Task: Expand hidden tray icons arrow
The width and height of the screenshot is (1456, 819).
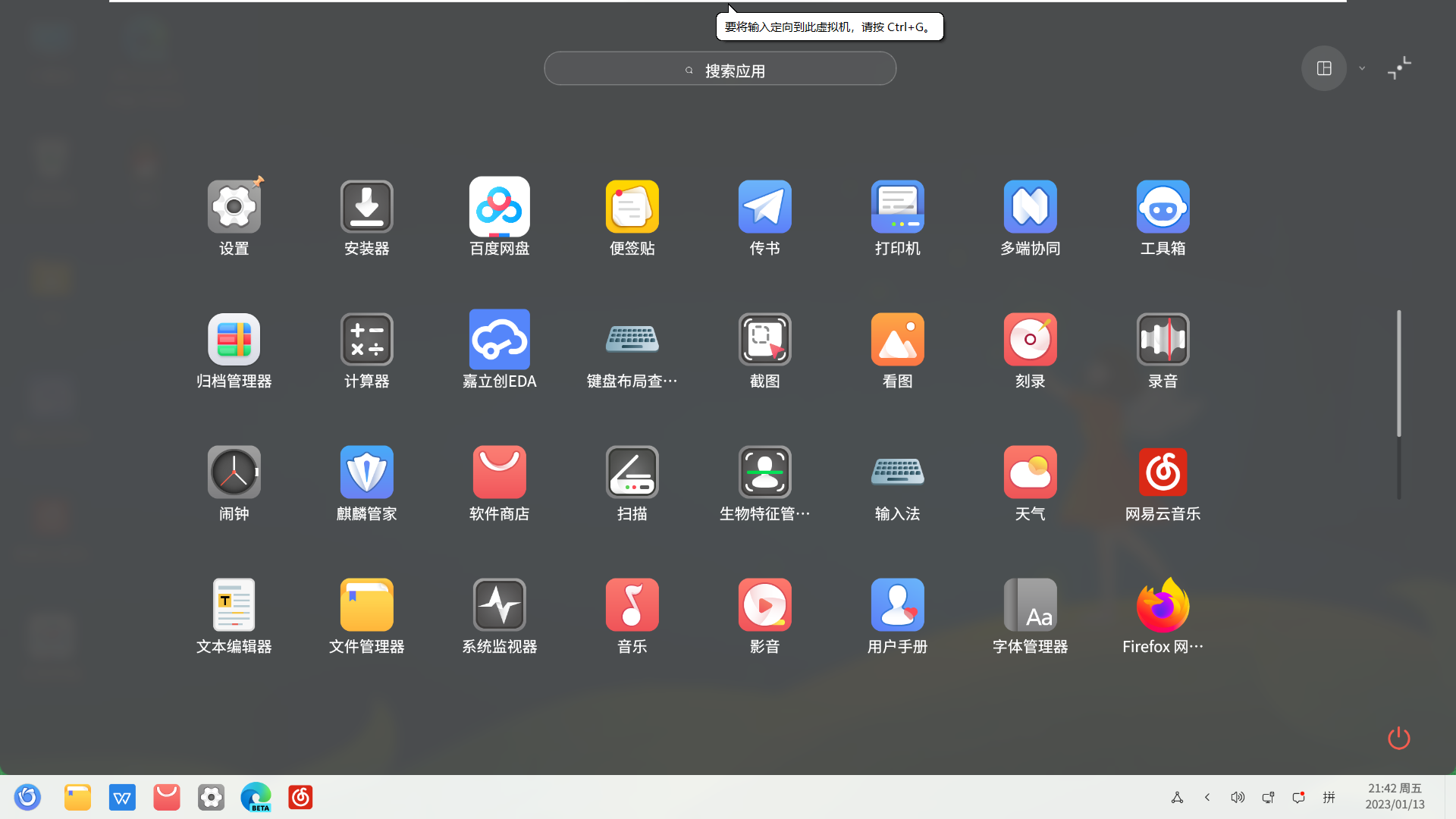Action: coord(1207,797)
